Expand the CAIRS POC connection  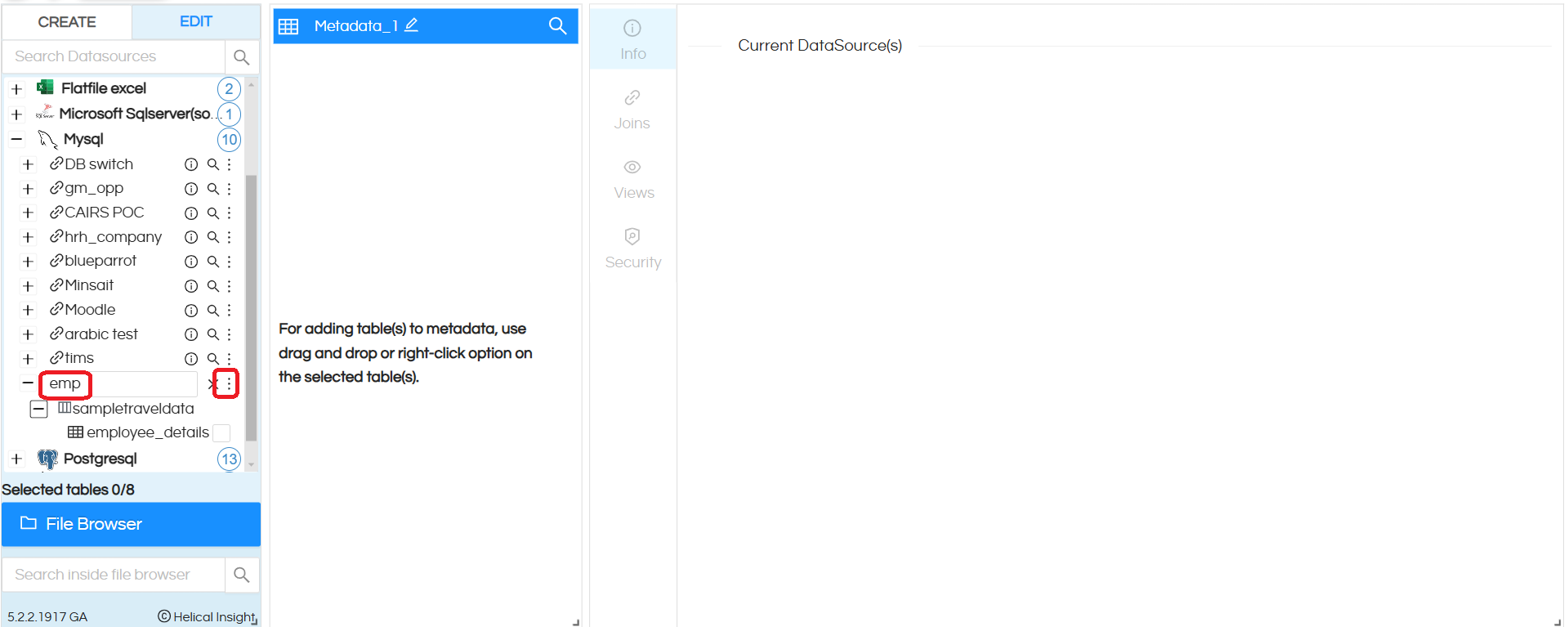[28, 213]
